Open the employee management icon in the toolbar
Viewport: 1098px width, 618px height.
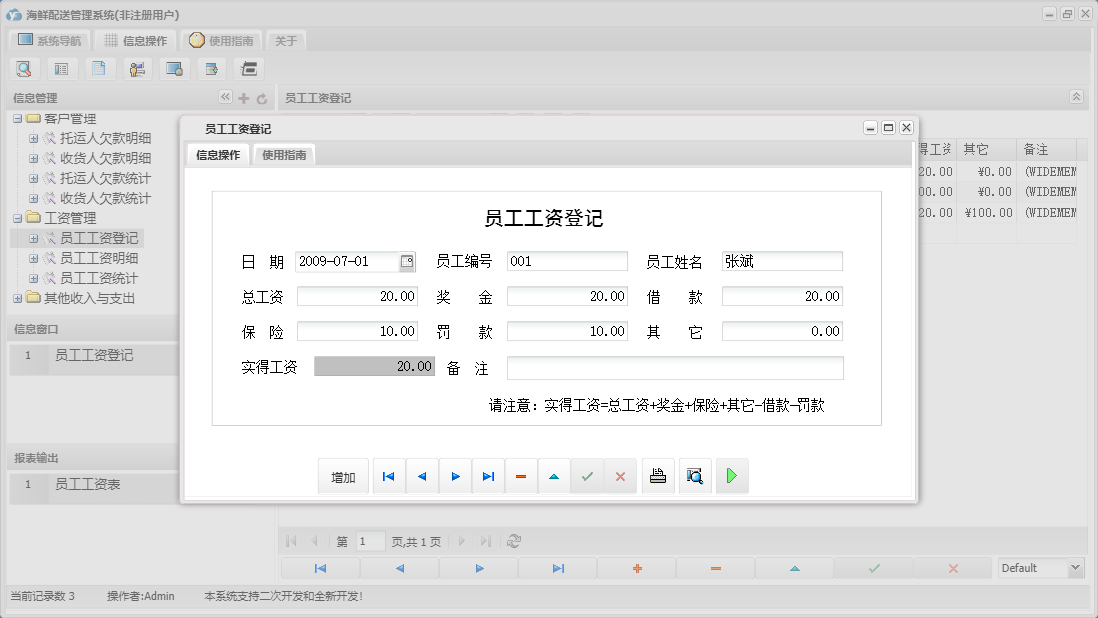tap(137, 68)
